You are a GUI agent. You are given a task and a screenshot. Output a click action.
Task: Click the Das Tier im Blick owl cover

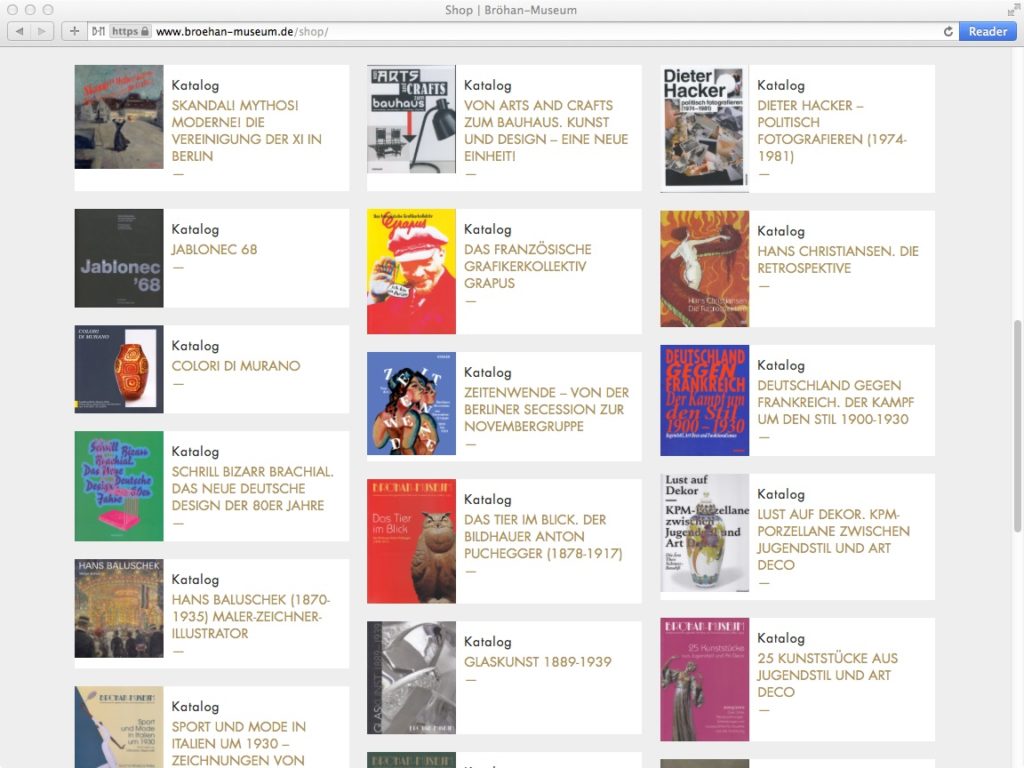pyautogui.click(x=411, y=541)
